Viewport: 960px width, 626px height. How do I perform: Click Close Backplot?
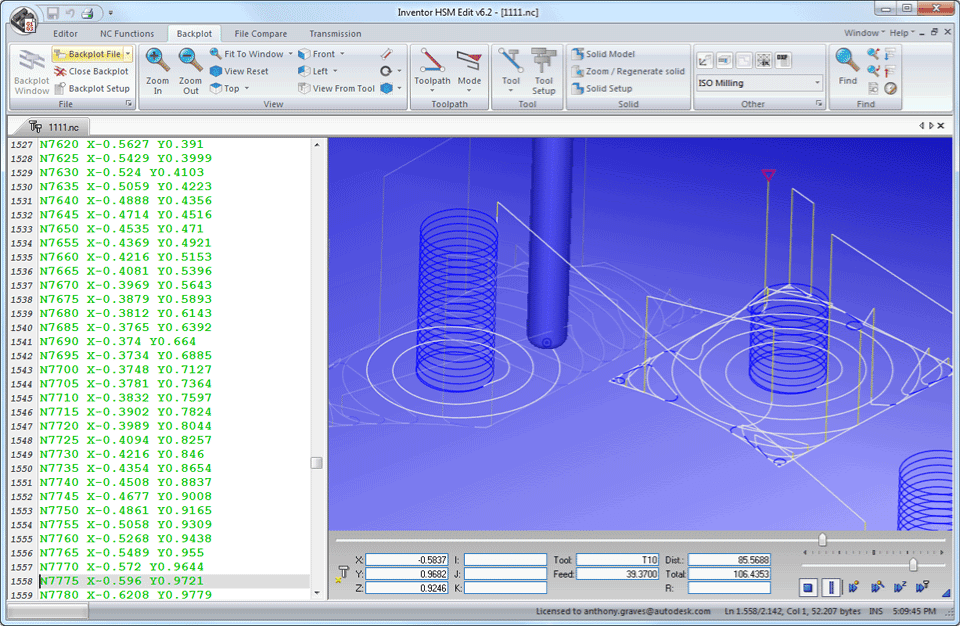tap(91, 71)
